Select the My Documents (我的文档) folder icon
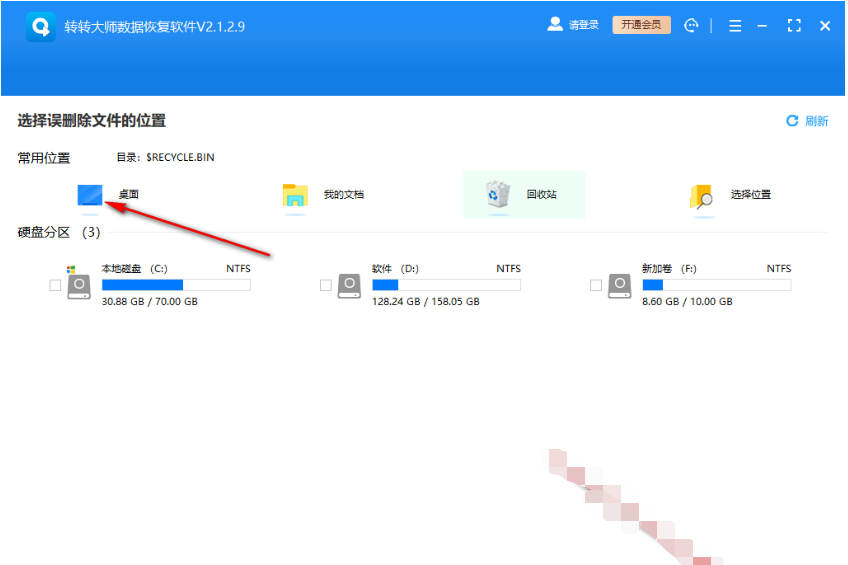This screenshot has width=848, height=565. tap(295, 195)
